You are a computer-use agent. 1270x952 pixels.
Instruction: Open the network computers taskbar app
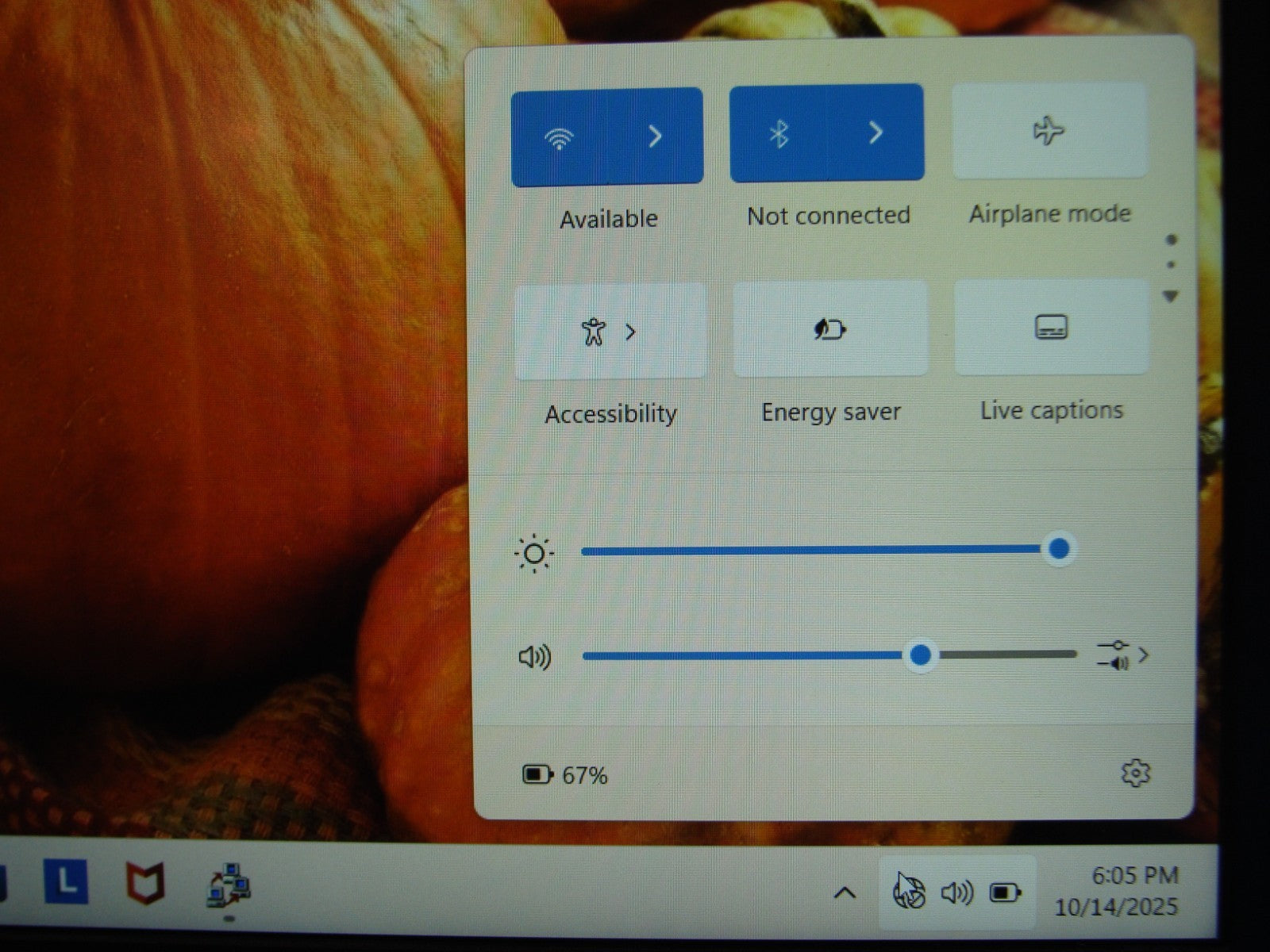click(x=229, y=885)
